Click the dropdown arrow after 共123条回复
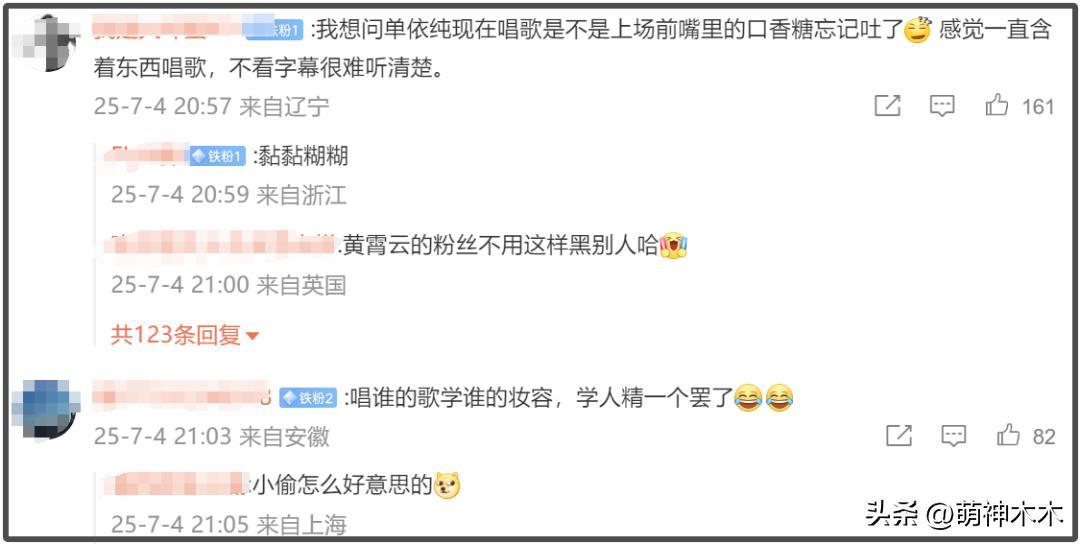Viewport: 1080px width, 544px height. click(x=252, y=337)
